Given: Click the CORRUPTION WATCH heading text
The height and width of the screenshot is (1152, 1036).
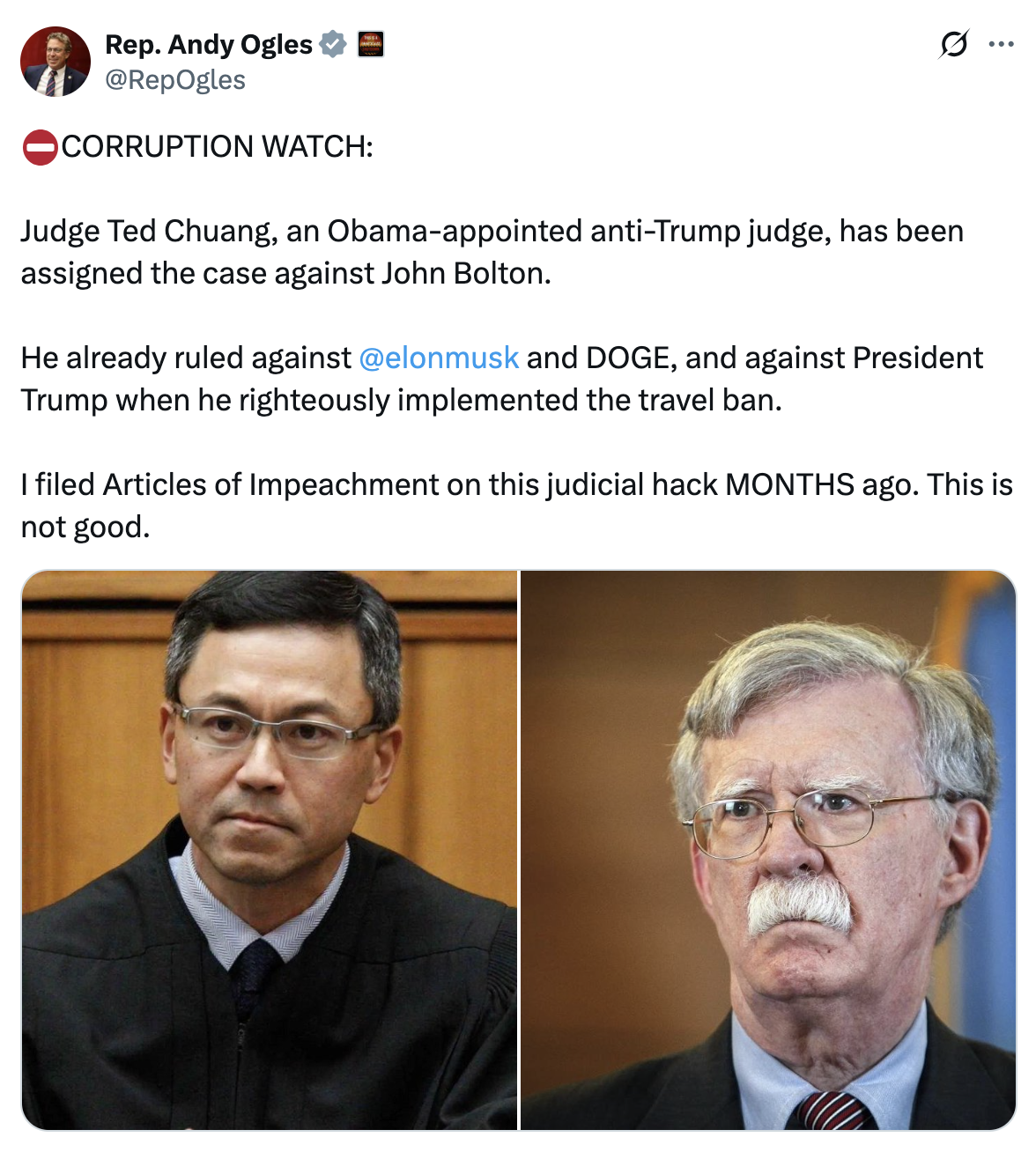Looking at the screenshot, I should 218,146.
